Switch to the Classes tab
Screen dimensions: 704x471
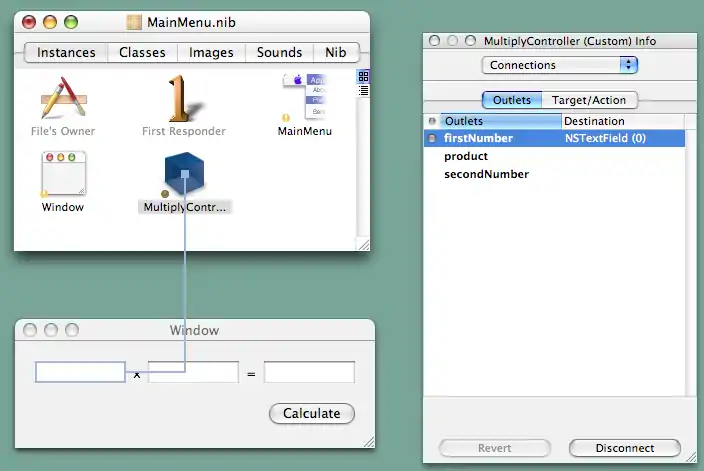coord(142,52)
